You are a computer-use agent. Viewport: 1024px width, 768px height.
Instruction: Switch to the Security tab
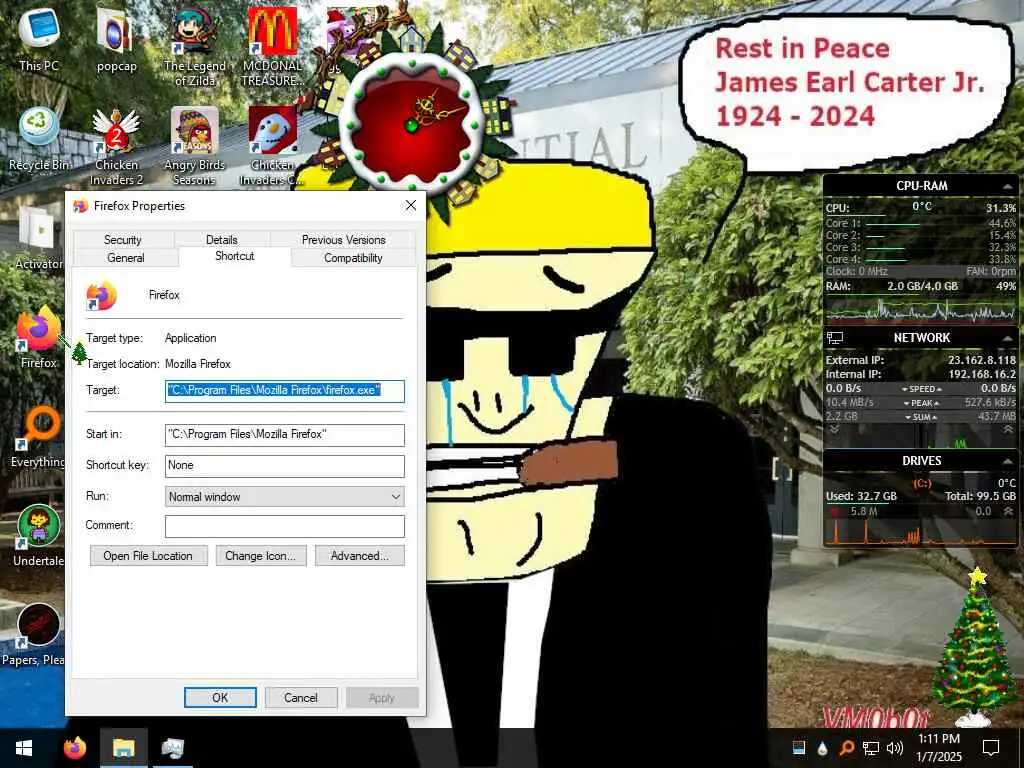[x=123, y=240]
